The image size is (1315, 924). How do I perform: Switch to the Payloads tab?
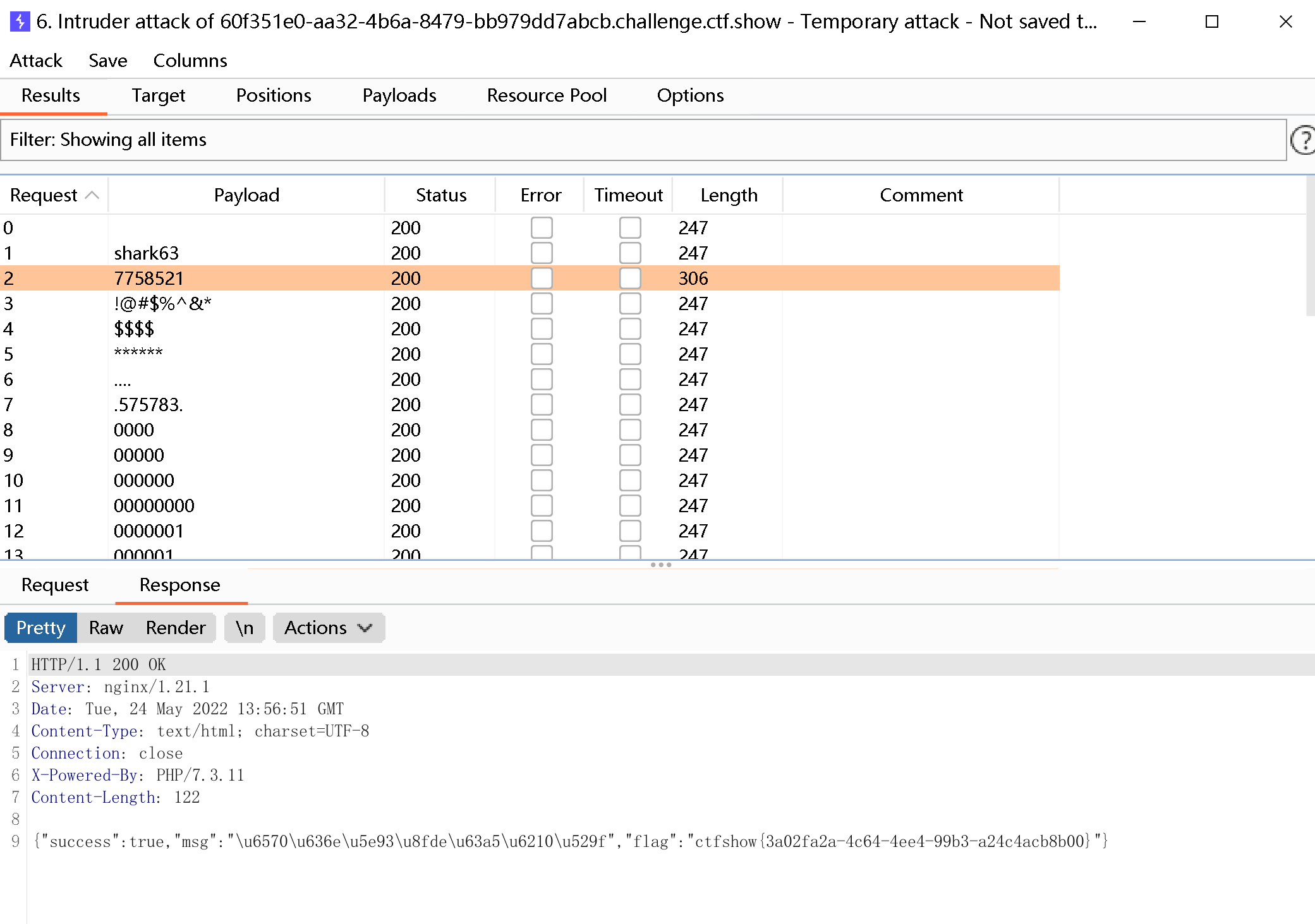tap(399, 95)
